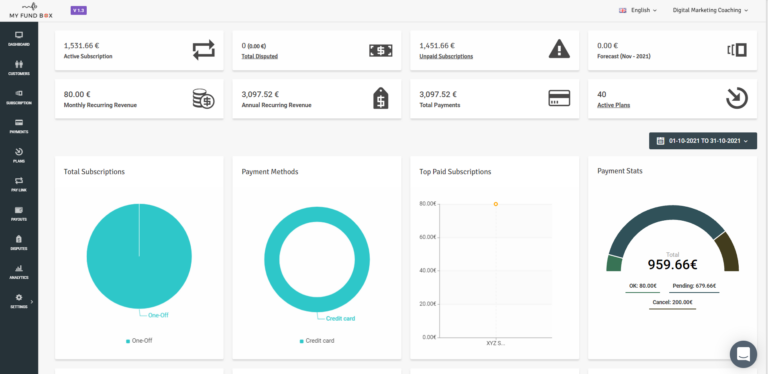Click the XYZ S... axis label

(x=496, y=343)
